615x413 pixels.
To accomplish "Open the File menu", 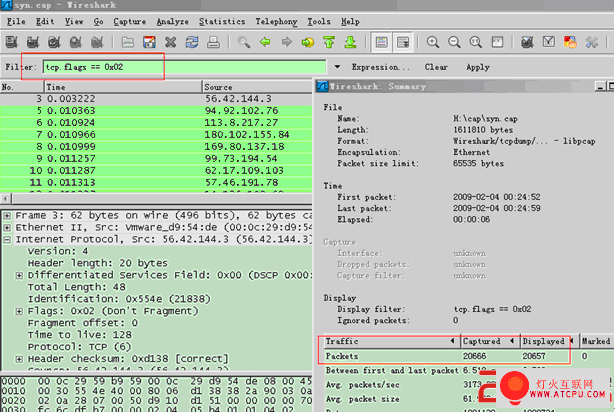I will pos(16,22).
